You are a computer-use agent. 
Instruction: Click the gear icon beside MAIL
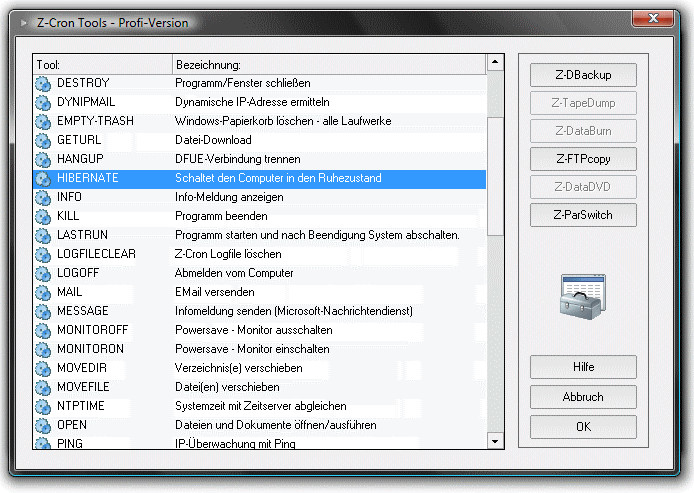click(43, 293)
